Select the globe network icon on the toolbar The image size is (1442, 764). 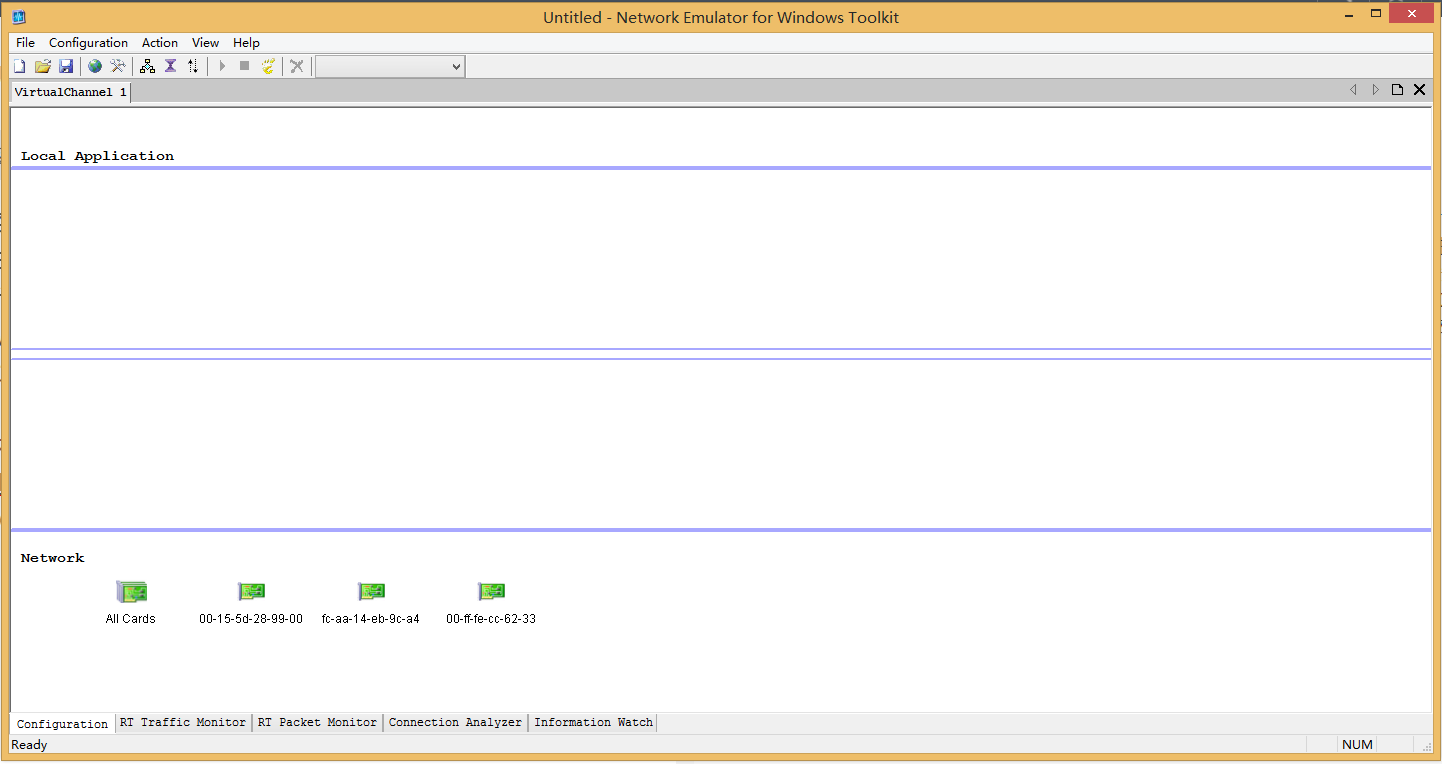coord(94,65)
